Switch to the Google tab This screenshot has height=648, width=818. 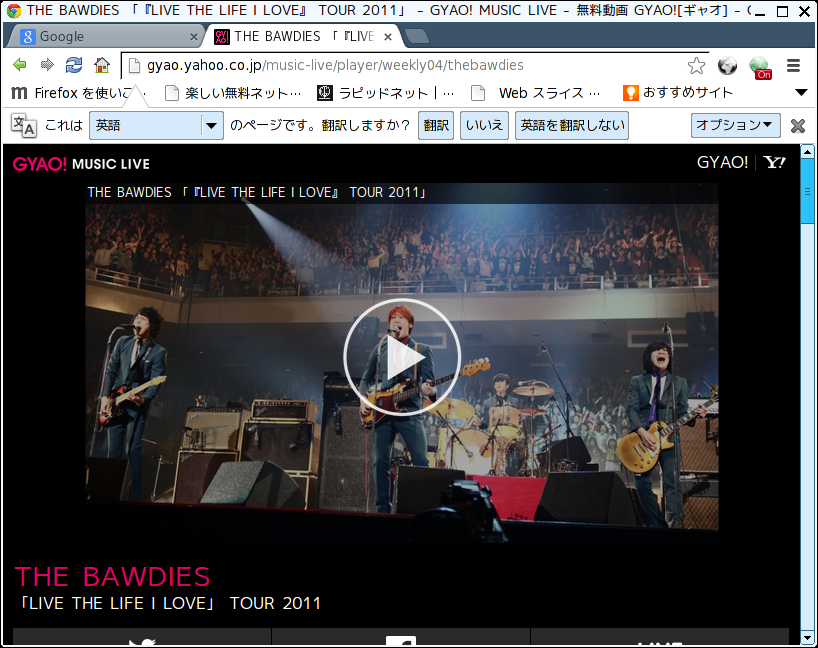pos(107,37)
